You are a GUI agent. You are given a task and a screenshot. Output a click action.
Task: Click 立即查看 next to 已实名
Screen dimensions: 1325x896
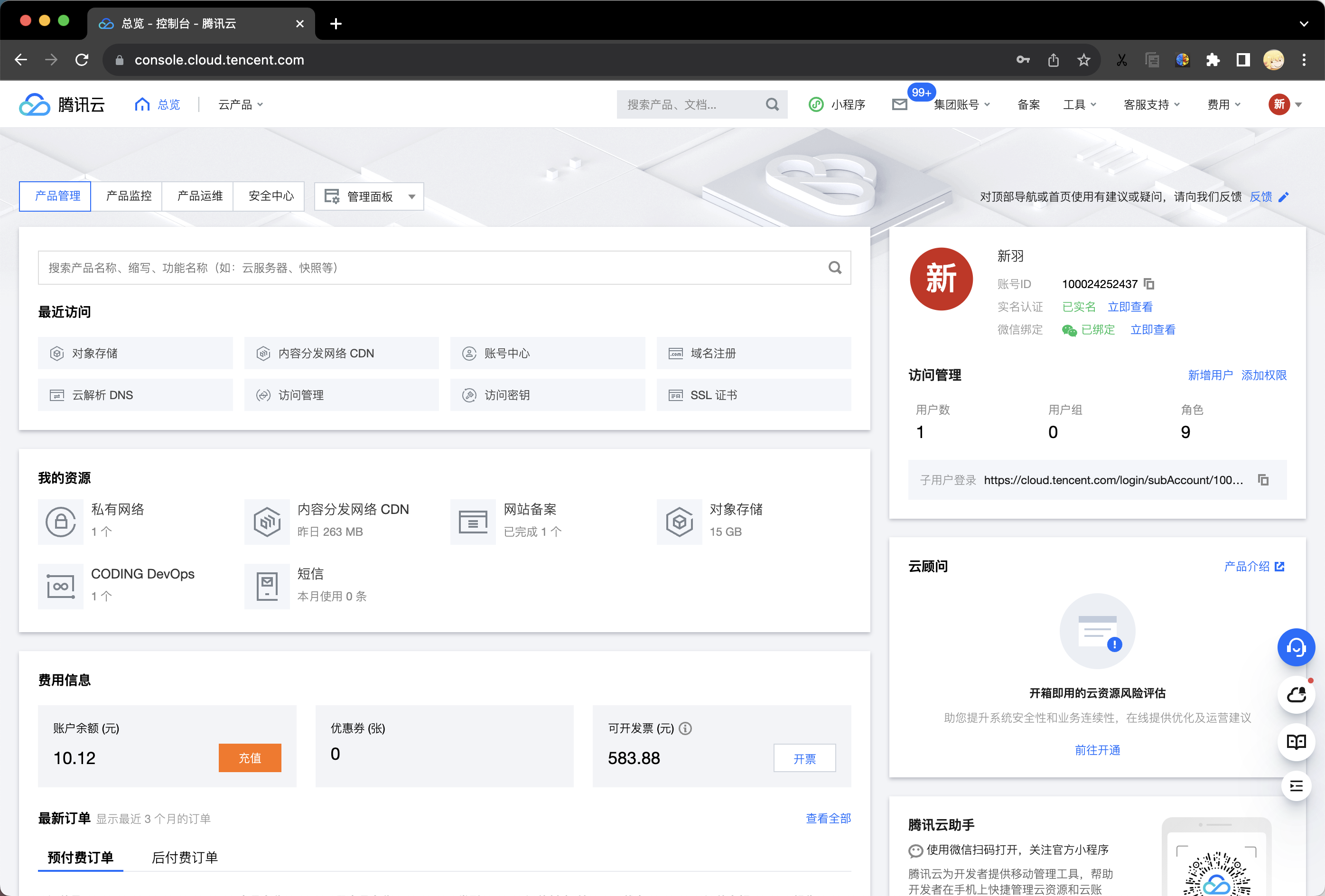(1130, 307)
